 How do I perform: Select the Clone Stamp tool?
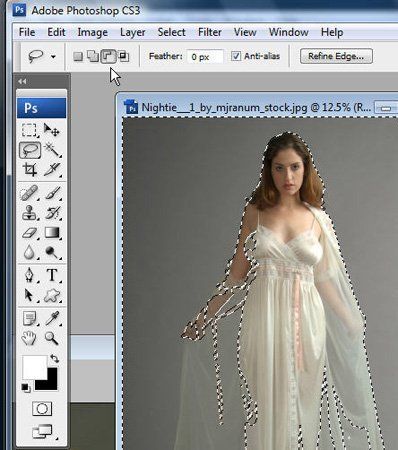(x=30, y=213)
